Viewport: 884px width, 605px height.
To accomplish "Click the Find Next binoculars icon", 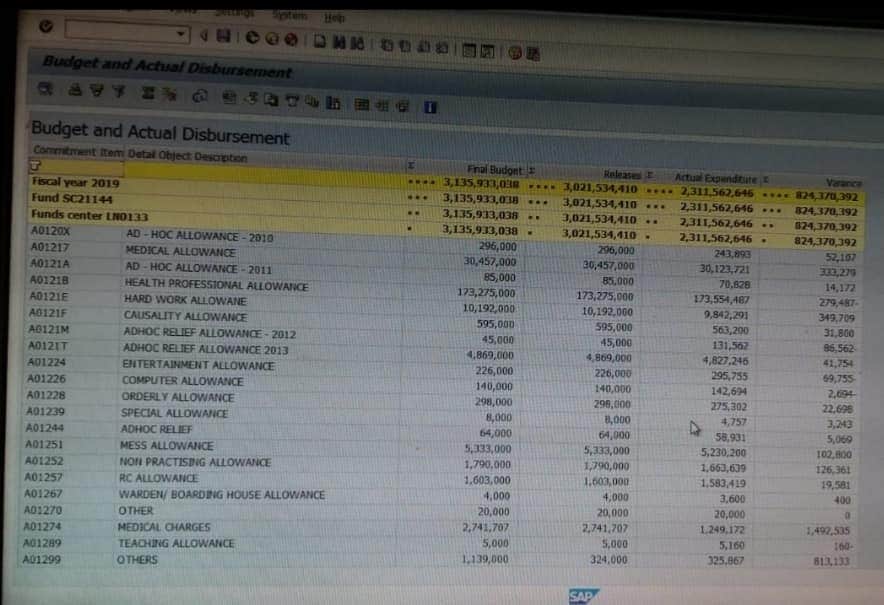I will [x=357, y=43].
